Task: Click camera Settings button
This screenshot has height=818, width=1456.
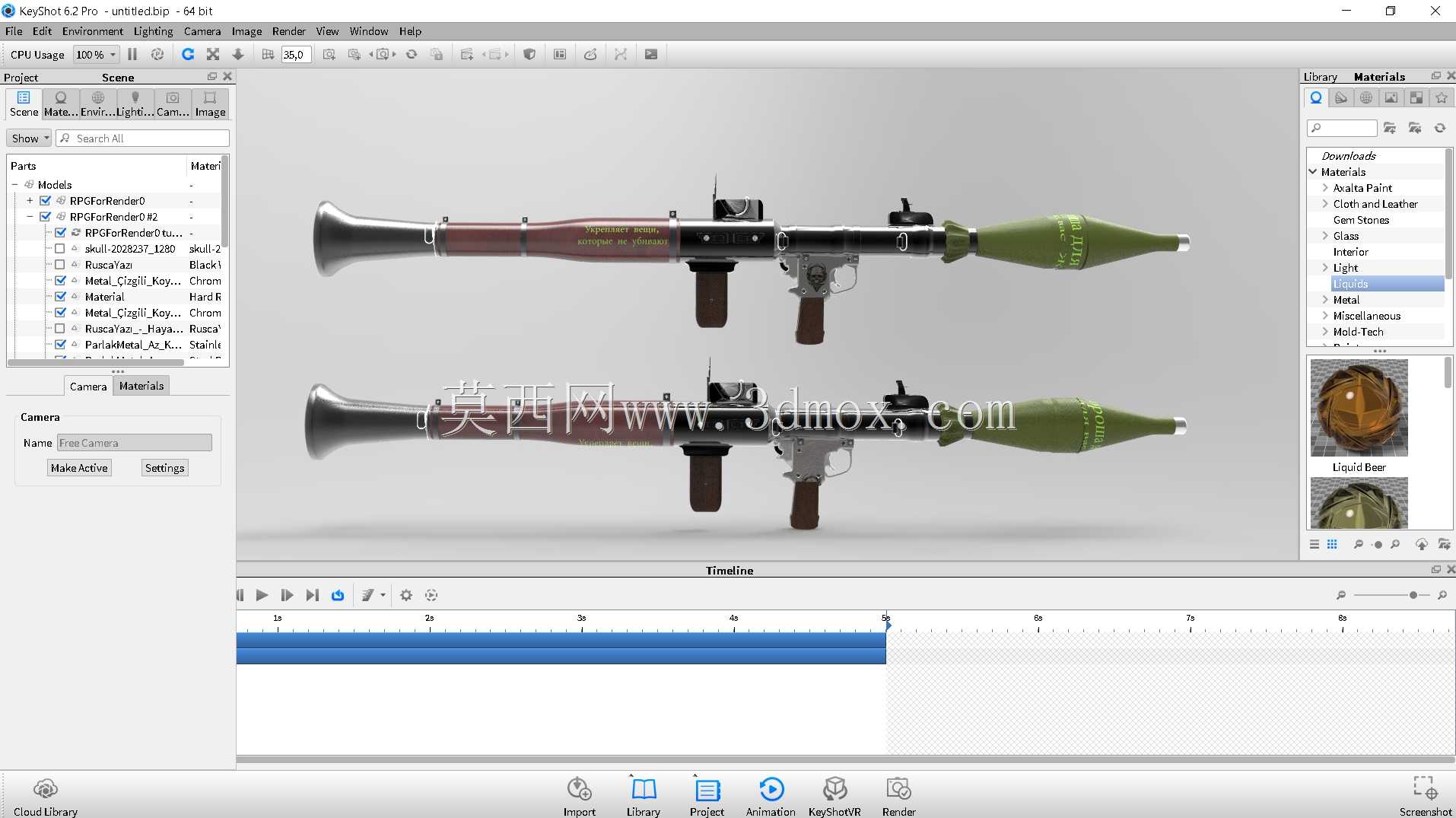Action: click(164, 468)
